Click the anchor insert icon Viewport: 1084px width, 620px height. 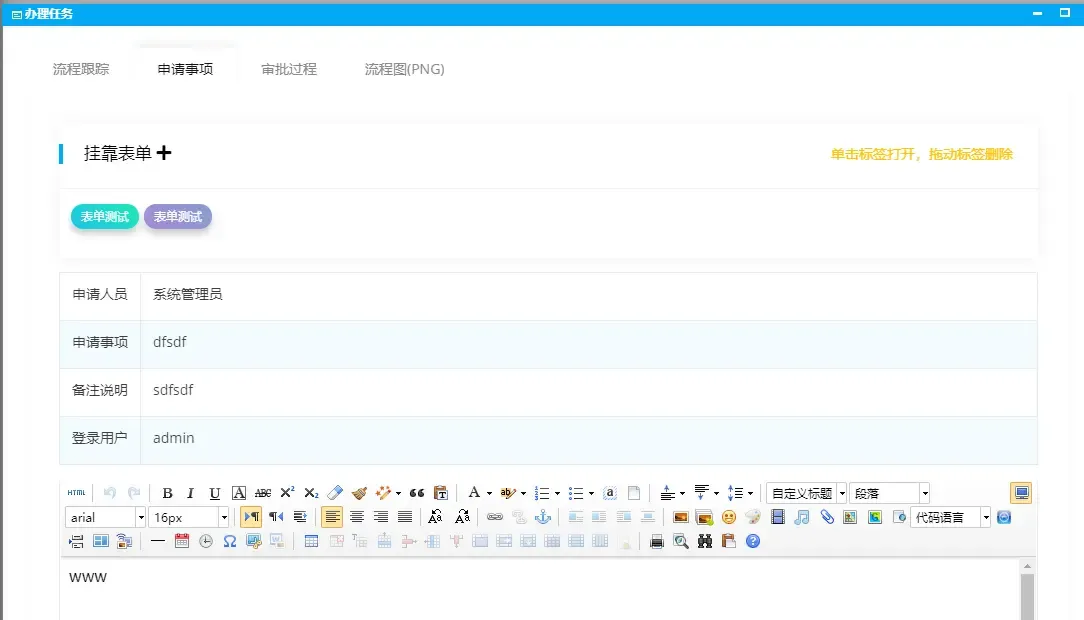[x=543, y=517]
